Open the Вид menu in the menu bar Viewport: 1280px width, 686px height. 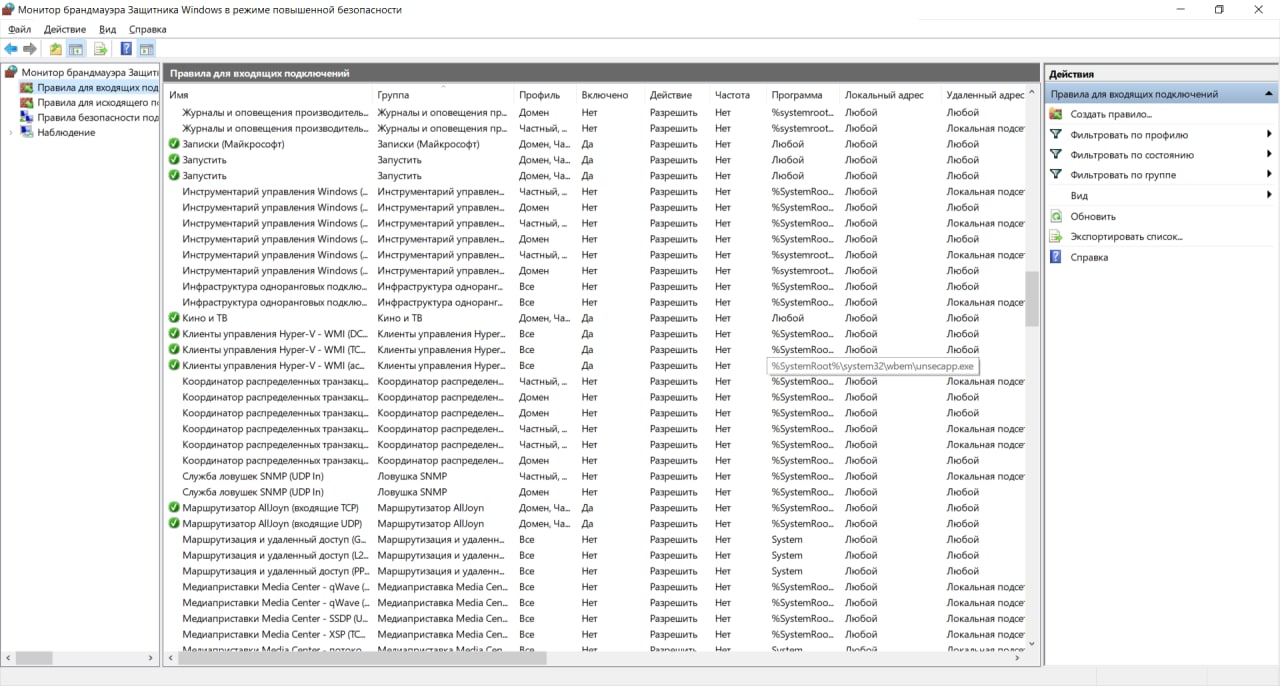coord(107,30)
